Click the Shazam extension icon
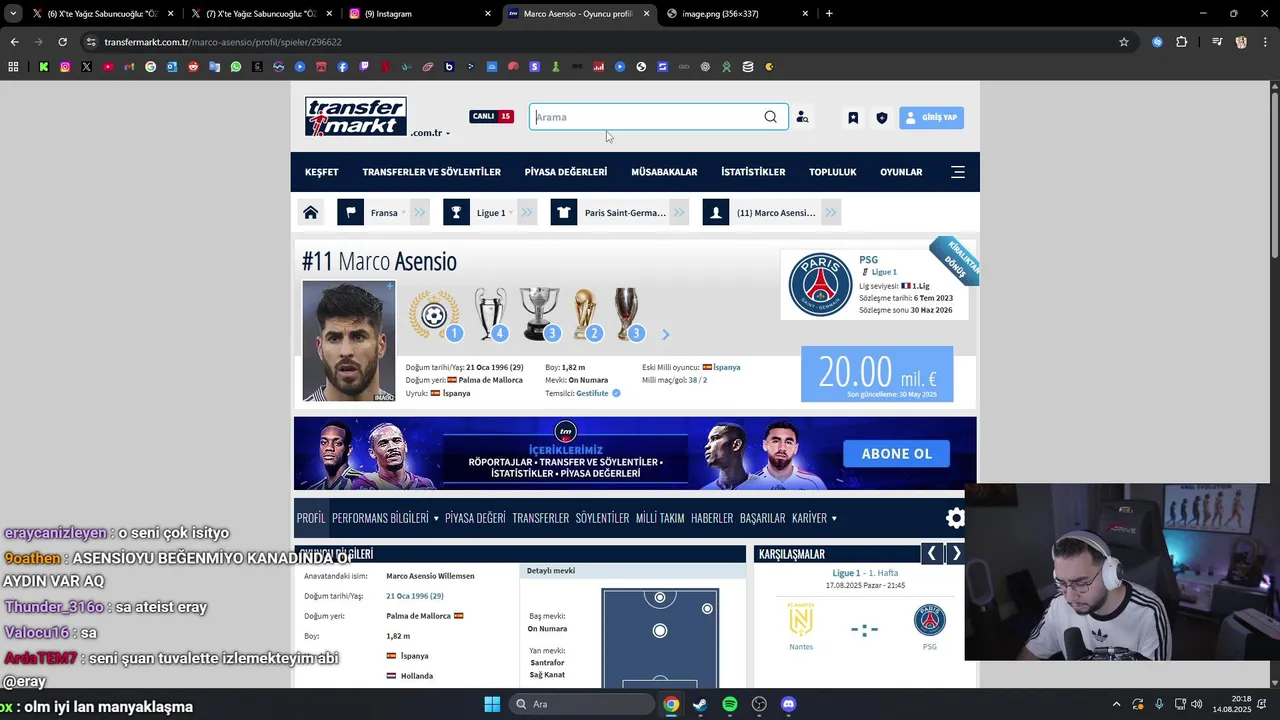 pos(1157,42)
